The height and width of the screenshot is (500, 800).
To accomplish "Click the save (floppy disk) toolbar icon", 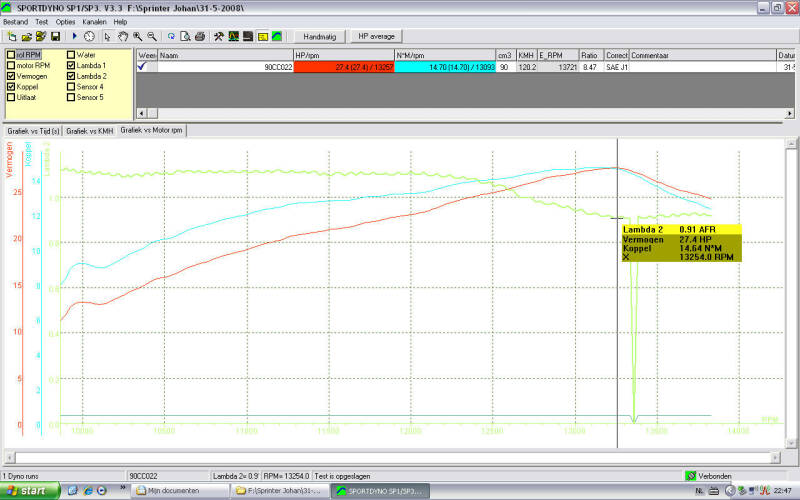I will tap(55, 36).
